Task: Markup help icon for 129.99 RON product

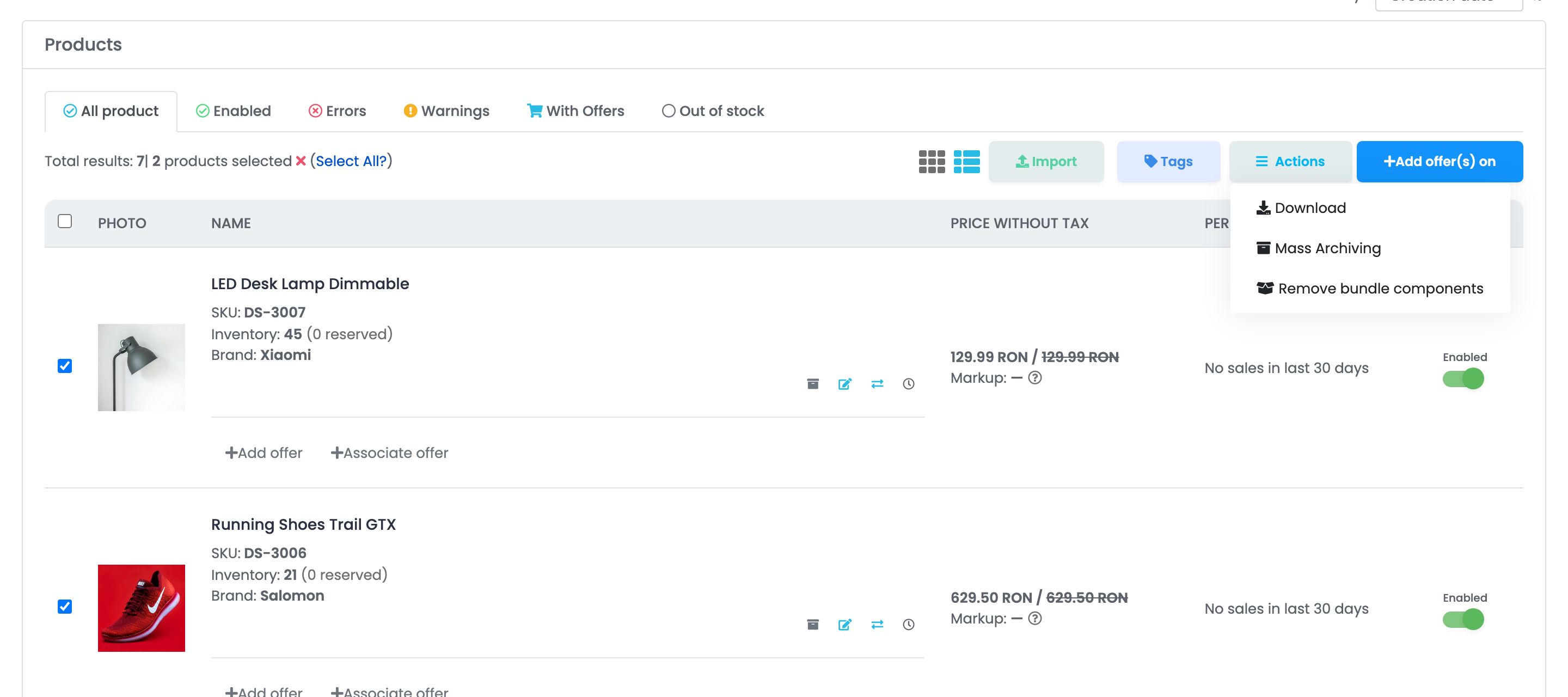Action: click(1035, 377)
